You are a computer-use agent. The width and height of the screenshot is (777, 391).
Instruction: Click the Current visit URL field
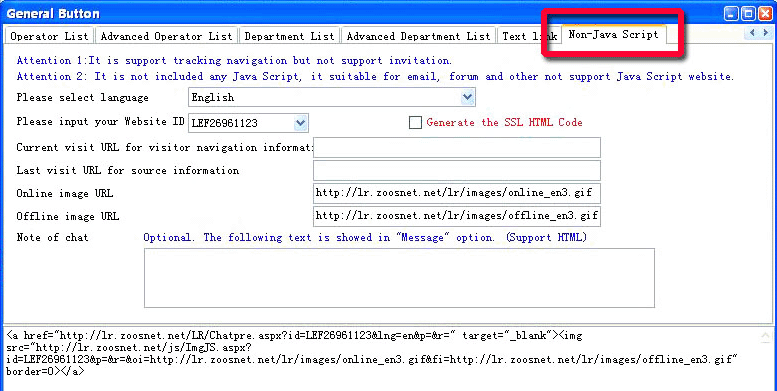(x=456, y=148)
